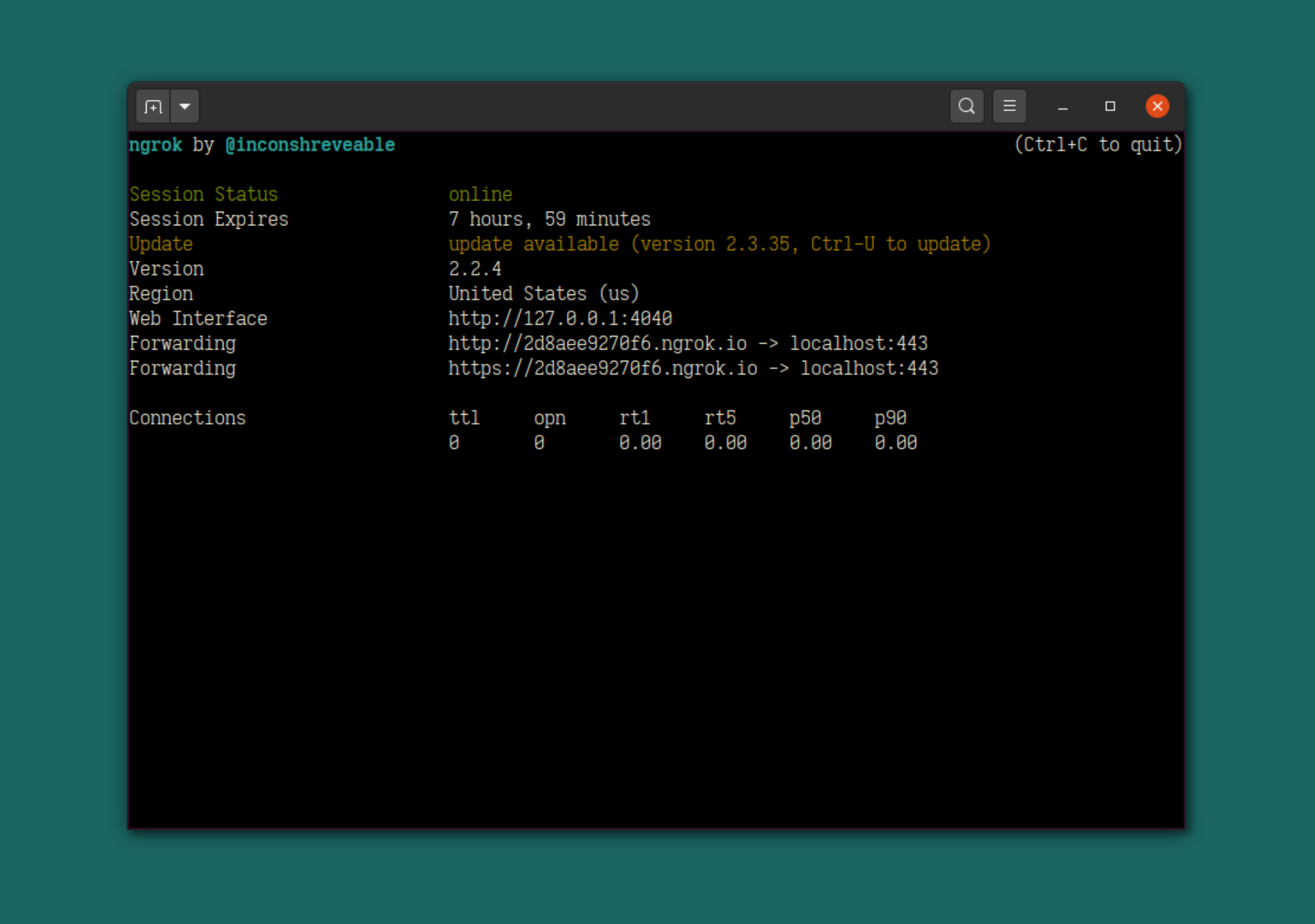Click the 'Session Status' label

(x=203, y=195)
